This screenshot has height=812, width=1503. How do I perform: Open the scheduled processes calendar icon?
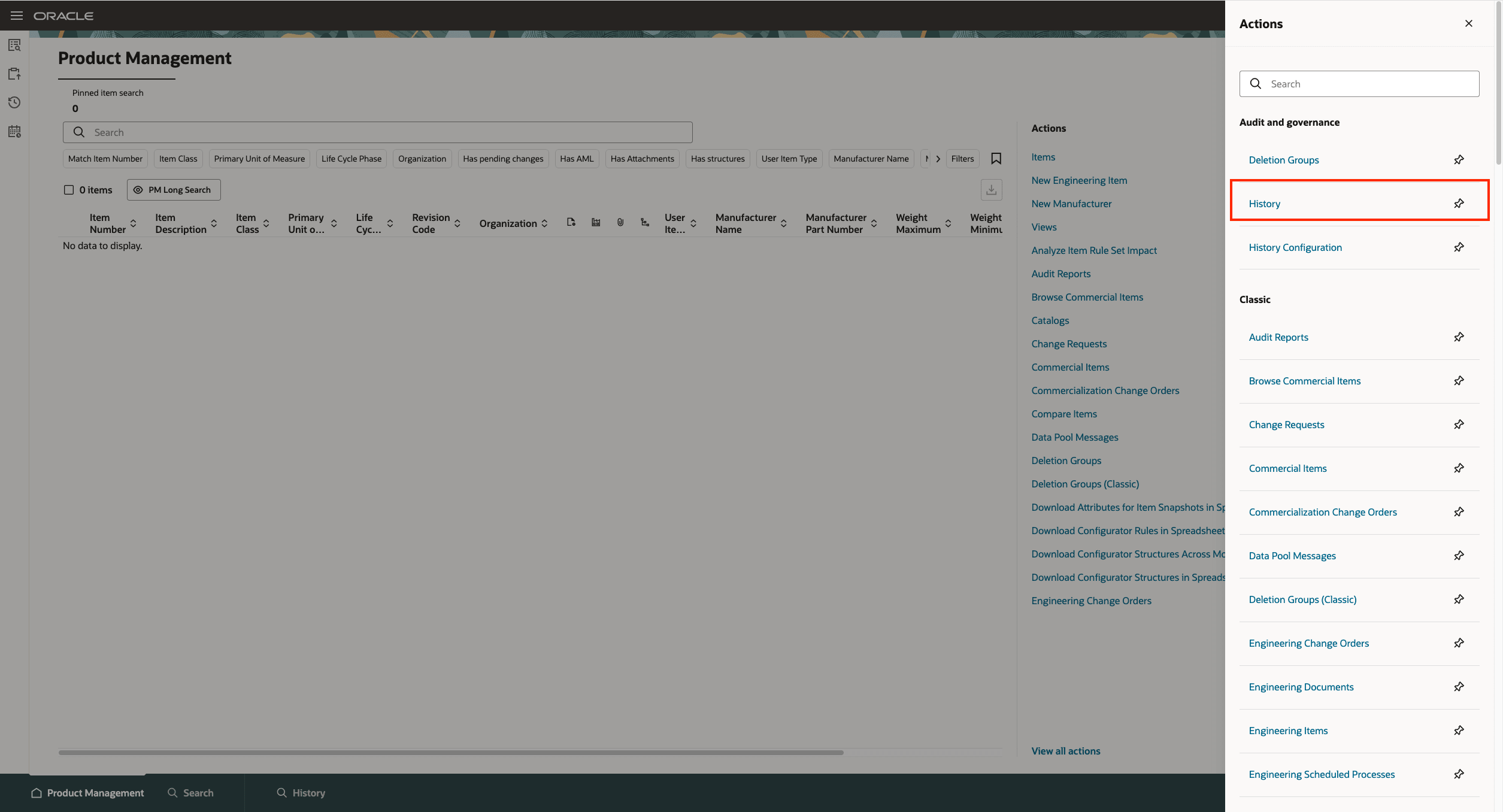pyautogui.click(x=14, y=131)
